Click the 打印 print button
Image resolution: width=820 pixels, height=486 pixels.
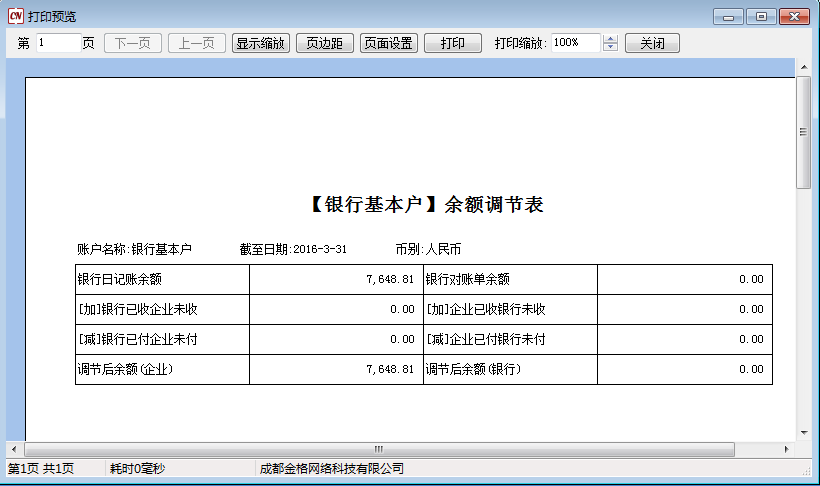pos(453,43)
